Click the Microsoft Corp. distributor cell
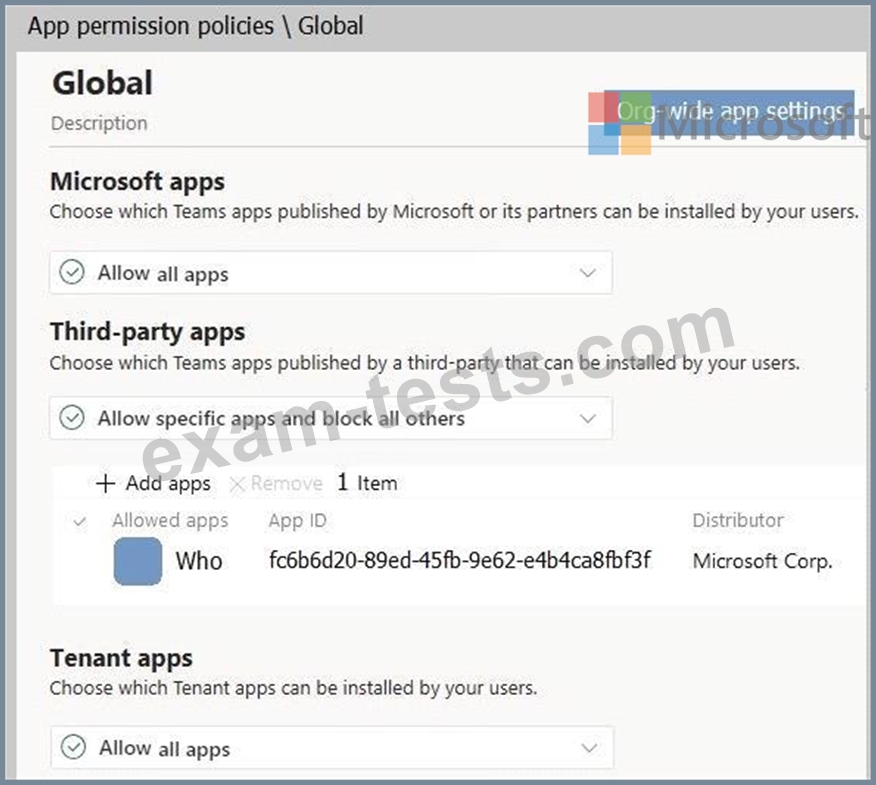The width and height of the screenshot is (876, 785). [x=763, y=561]
